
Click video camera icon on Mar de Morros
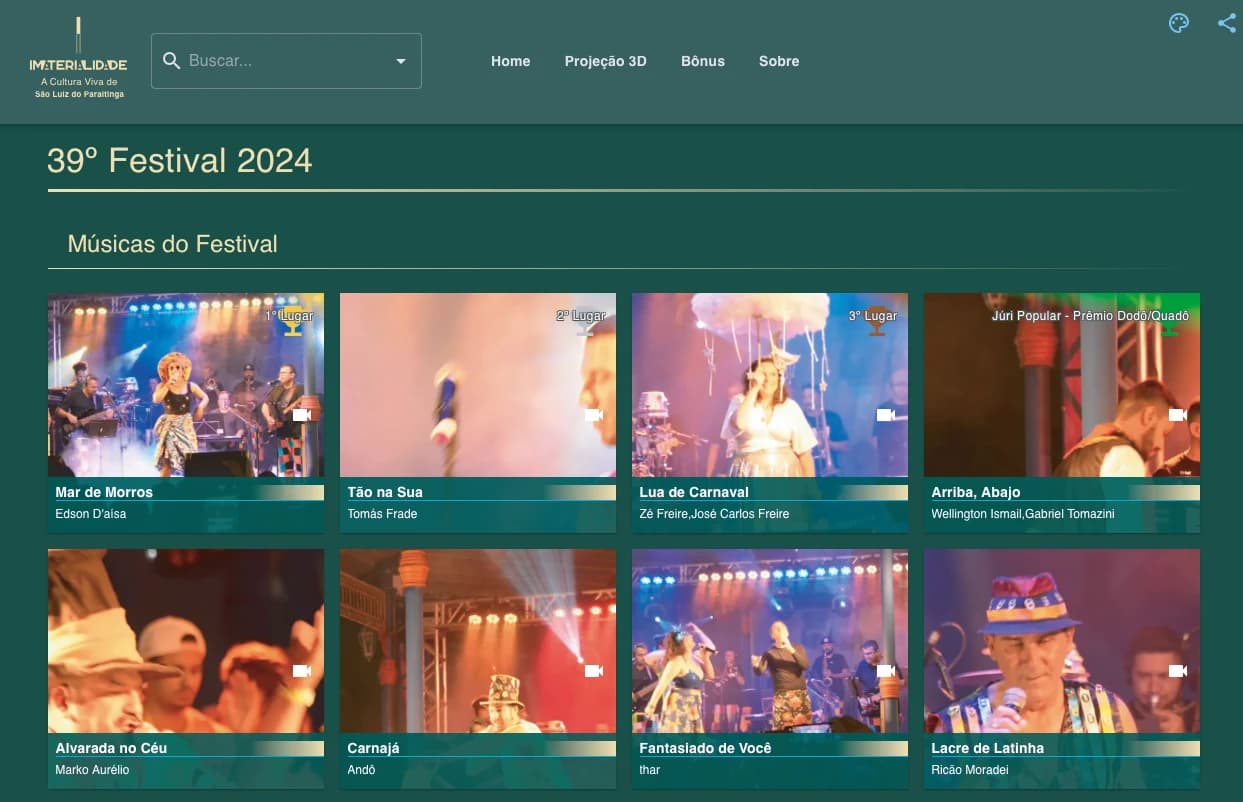302,415
